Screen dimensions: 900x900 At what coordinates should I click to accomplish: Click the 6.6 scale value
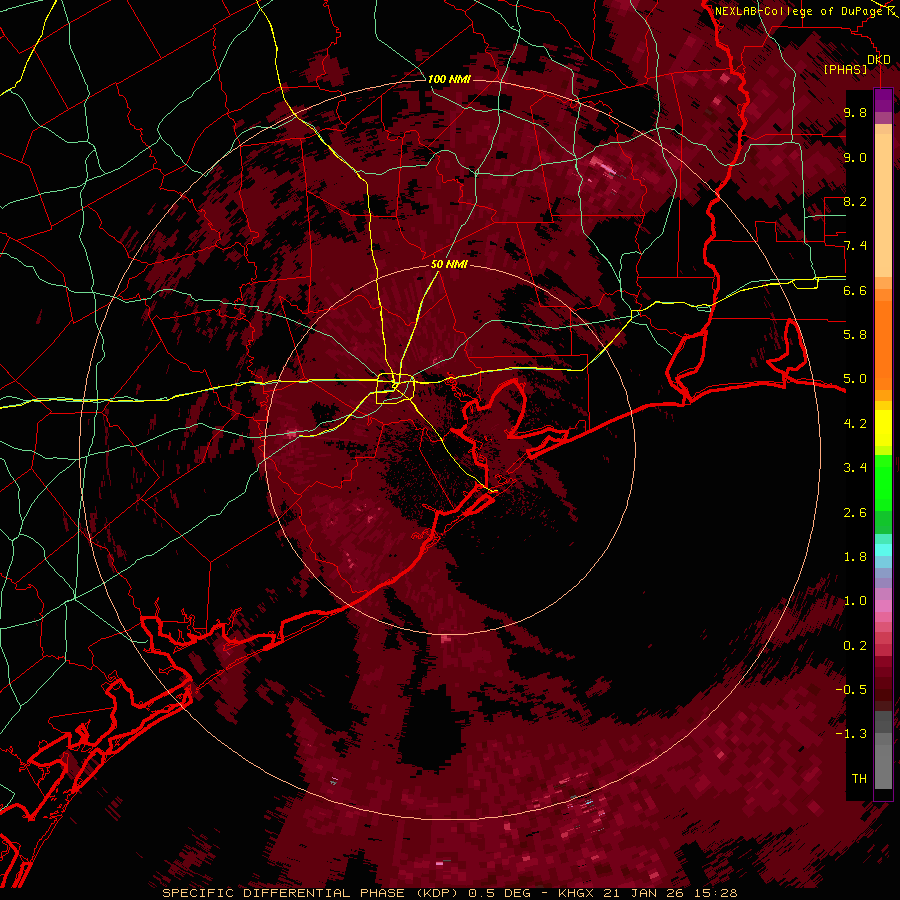(x=855, y=290)
